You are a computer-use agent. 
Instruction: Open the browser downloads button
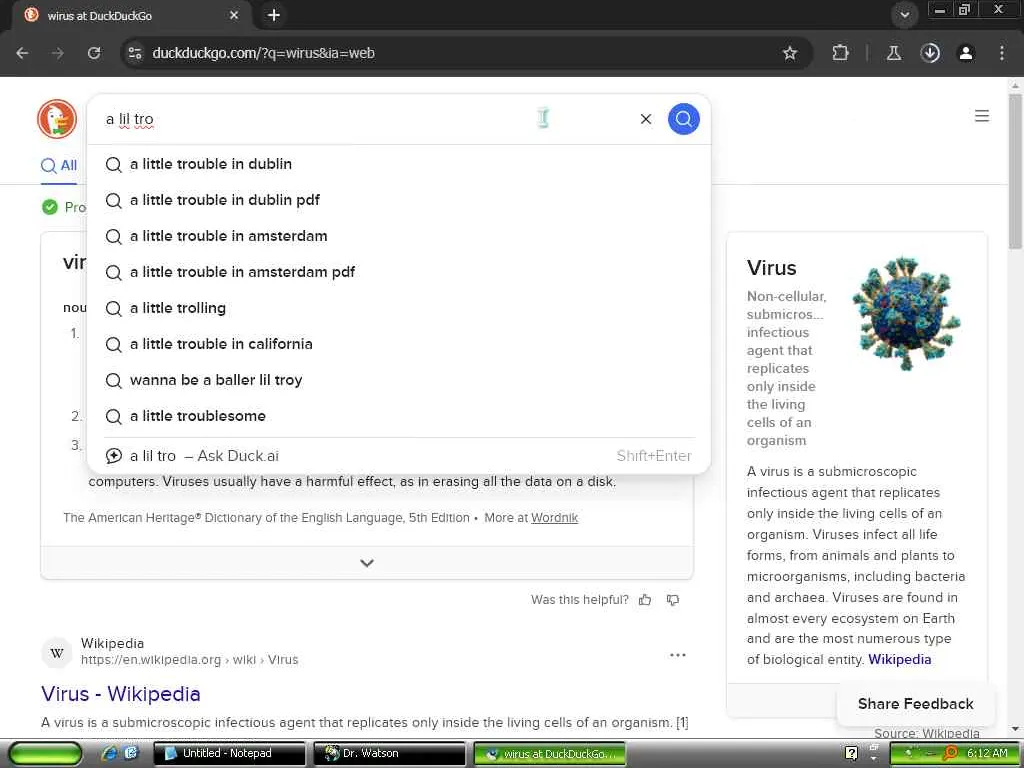point(930,53)
